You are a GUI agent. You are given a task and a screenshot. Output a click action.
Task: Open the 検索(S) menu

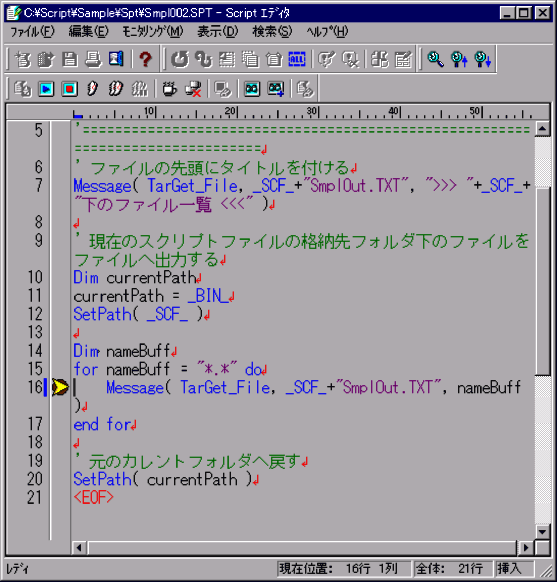(x=272, y=32)
